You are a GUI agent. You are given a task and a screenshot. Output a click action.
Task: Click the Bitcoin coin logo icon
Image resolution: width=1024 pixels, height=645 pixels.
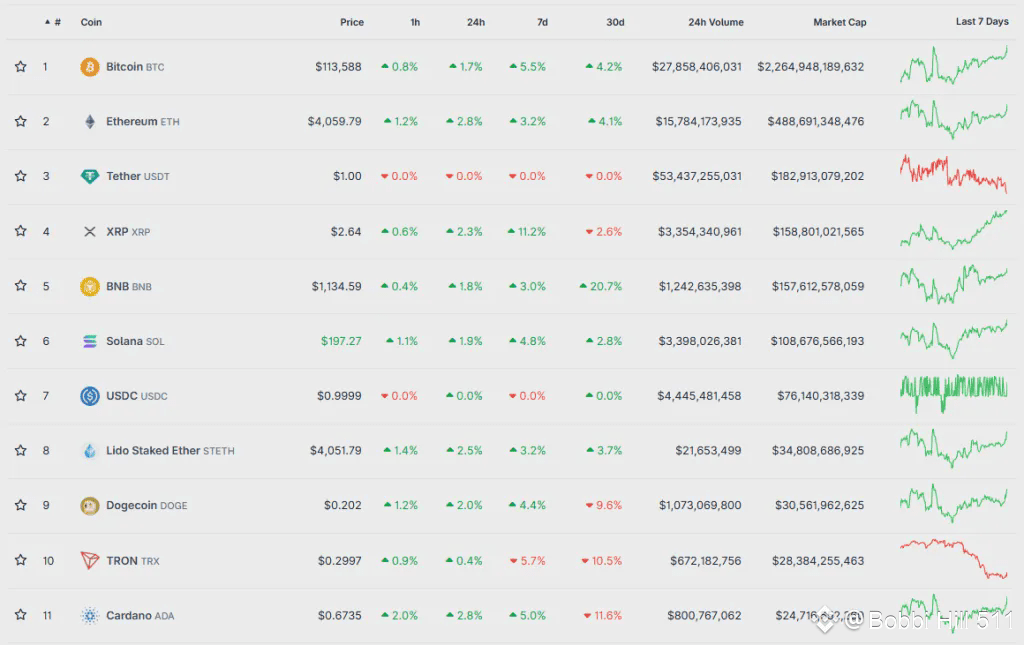click(90, 67)
